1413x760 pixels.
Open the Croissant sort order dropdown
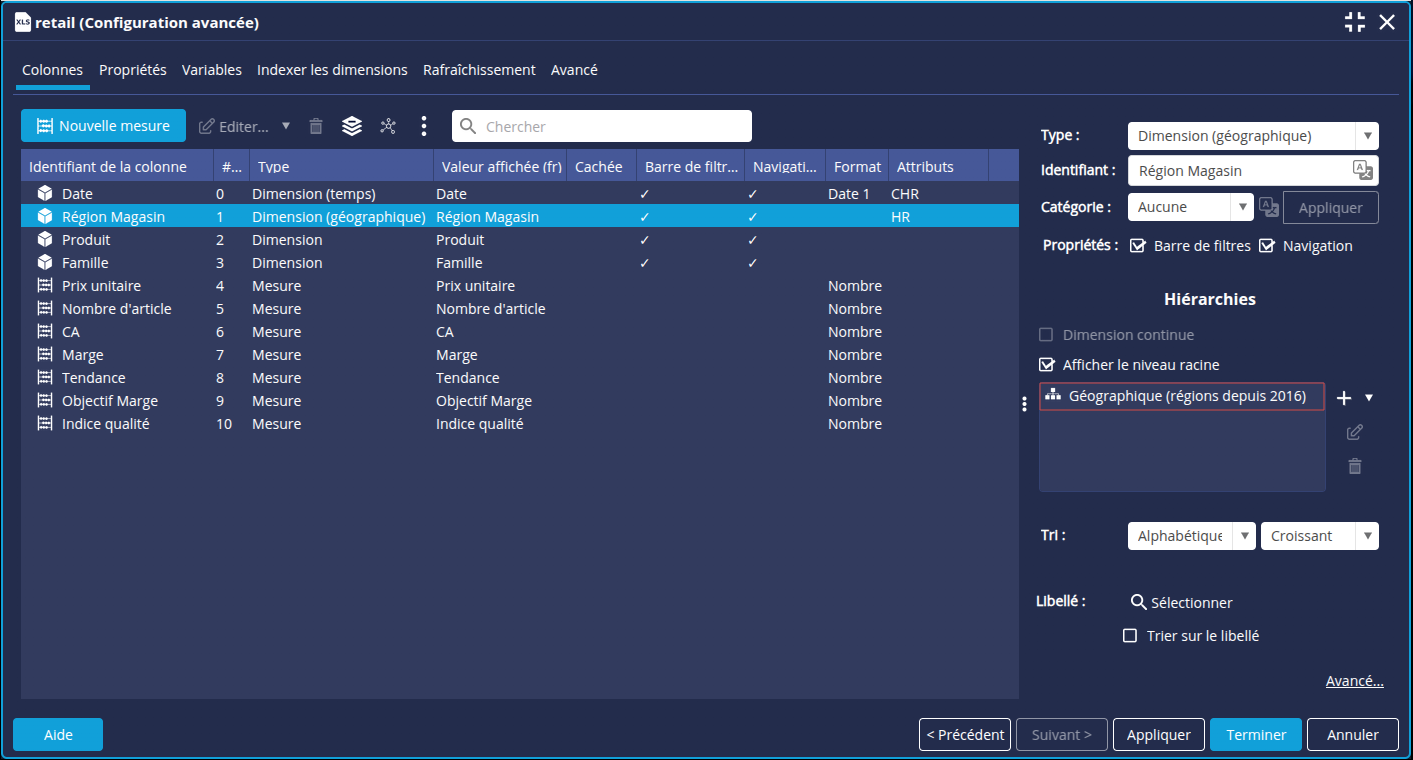pyautogui.click(x=1366, y=536)
